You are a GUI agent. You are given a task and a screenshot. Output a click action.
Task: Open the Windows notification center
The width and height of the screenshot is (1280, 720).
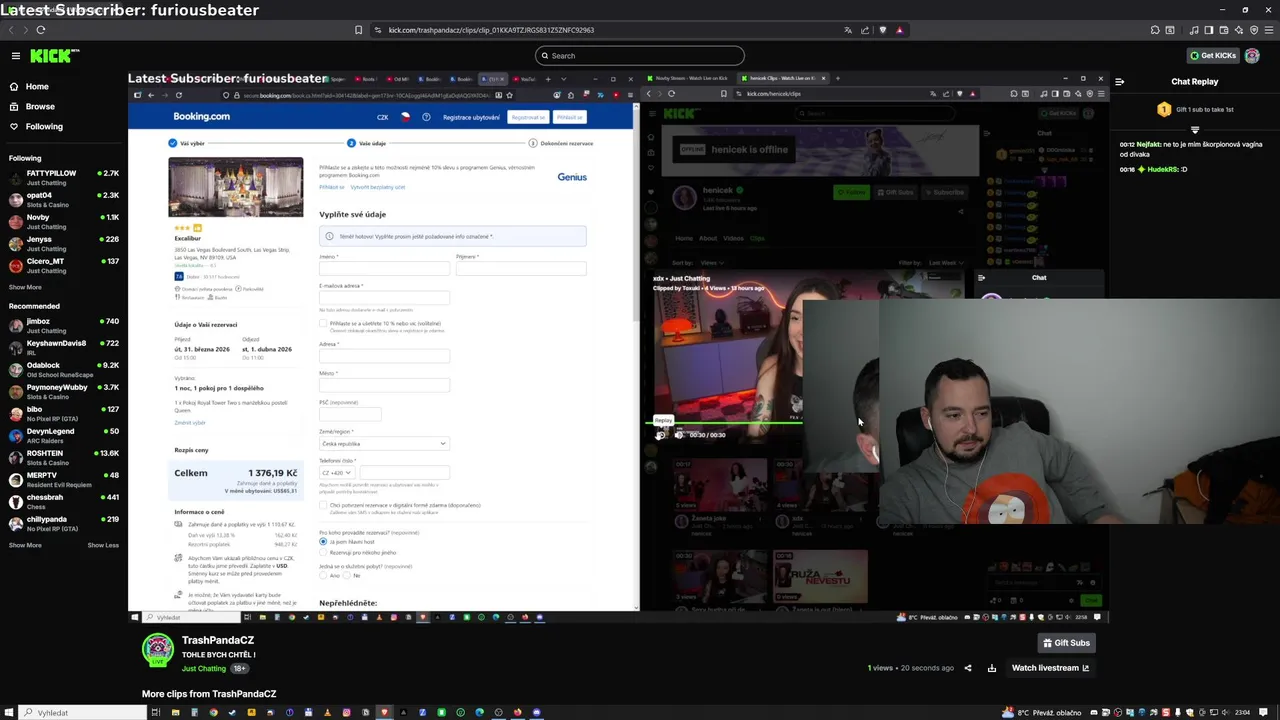pos(1263,712)
